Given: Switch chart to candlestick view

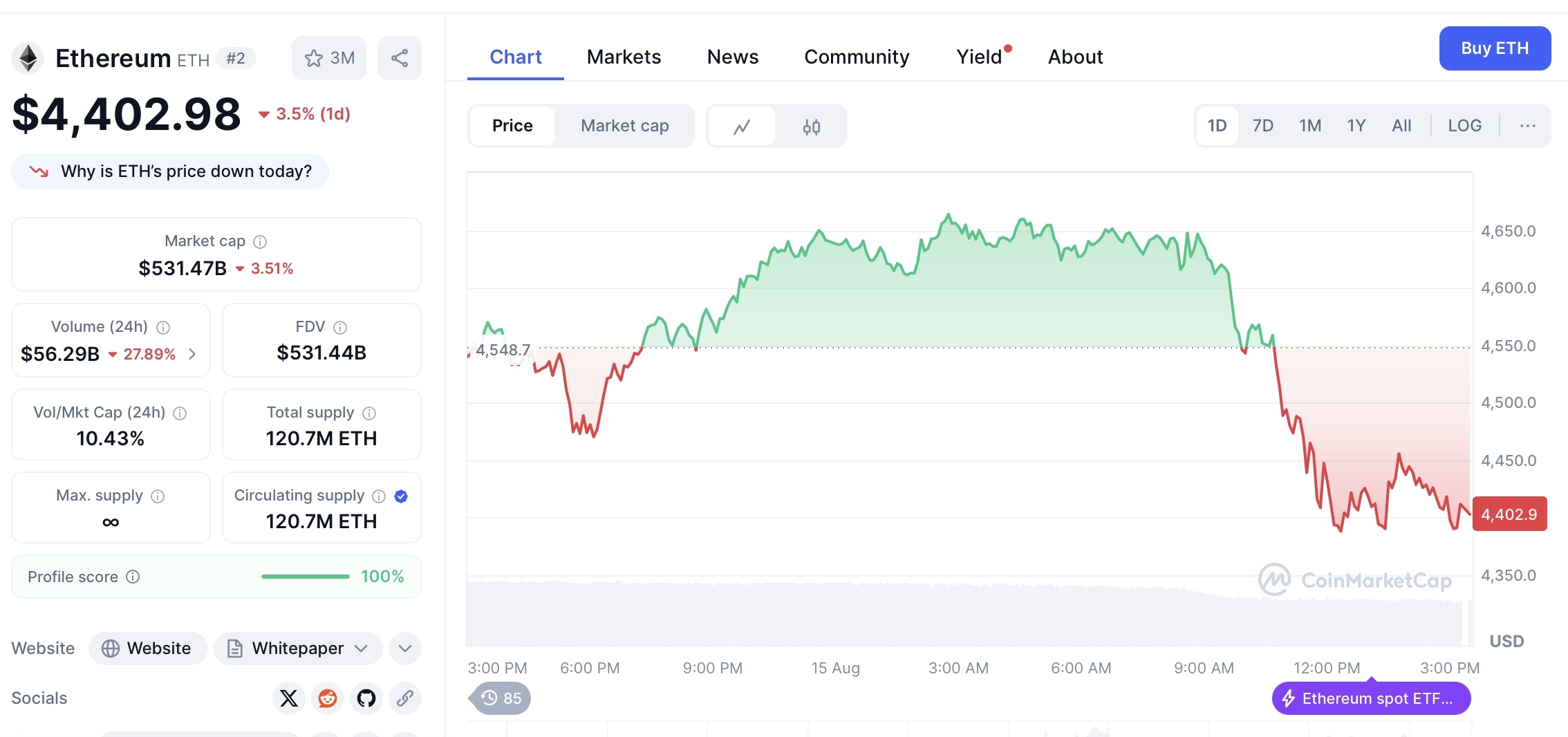Looking at the screenshot, I should pyautogui.click(x=812, y=127).
